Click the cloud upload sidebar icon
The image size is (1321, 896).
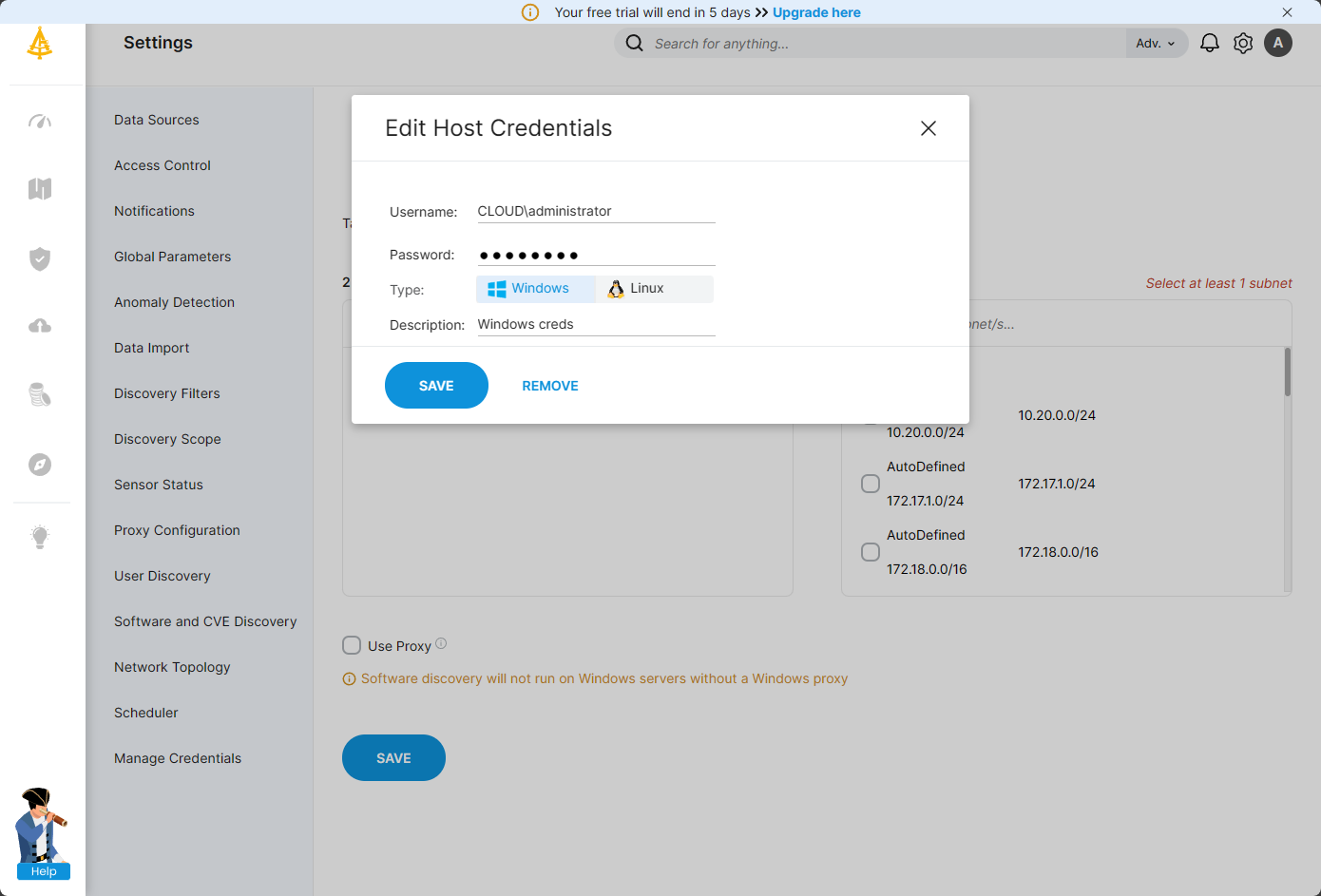(40, 326)
